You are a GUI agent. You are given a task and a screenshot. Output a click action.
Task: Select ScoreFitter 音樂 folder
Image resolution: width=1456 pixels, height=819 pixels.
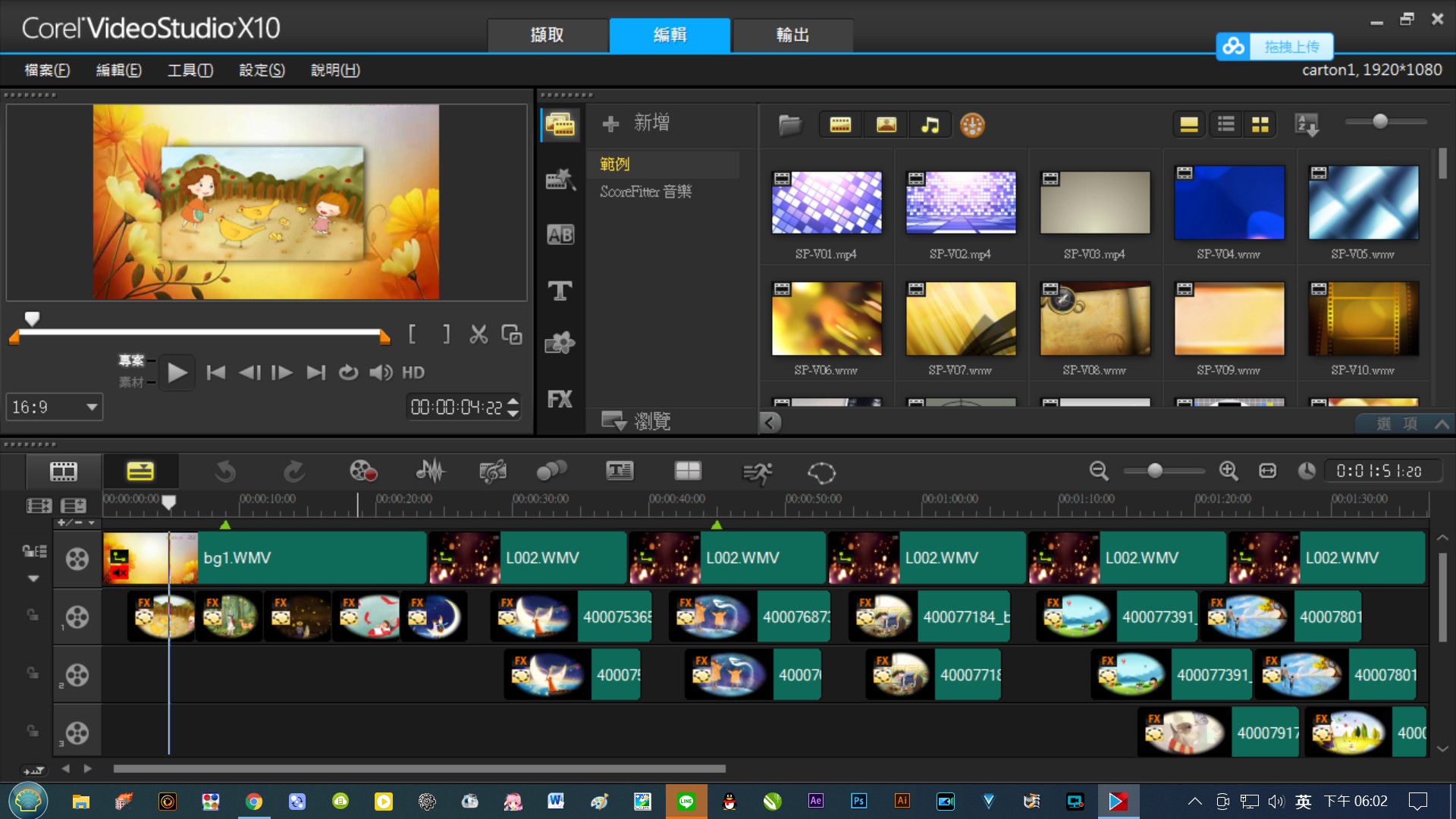coord(646,192)
